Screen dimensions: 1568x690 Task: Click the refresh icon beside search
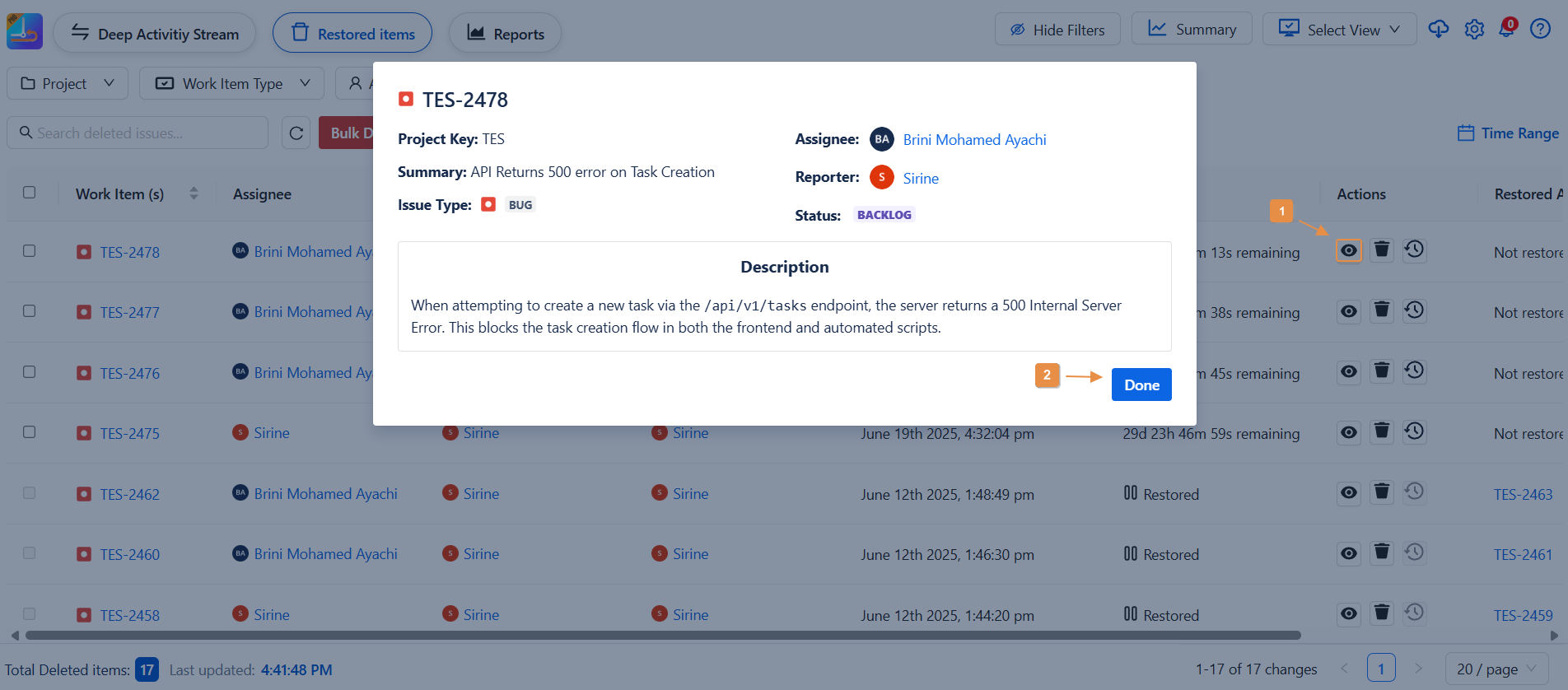tap(296, 133)
